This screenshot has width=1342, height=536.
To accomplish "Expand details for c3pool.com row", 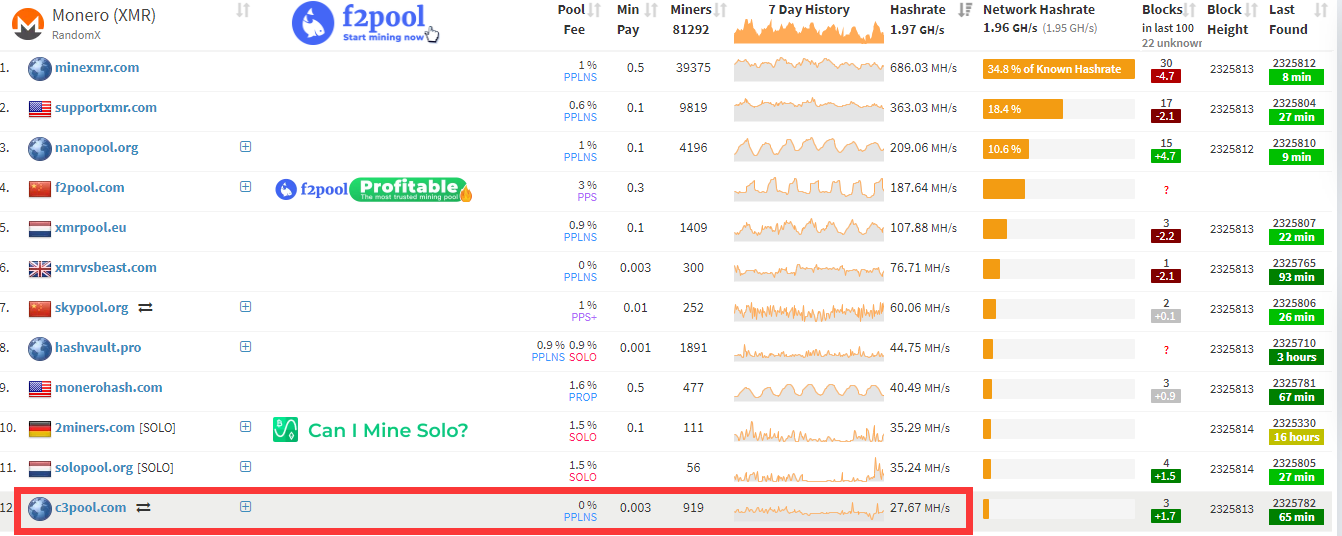I will click(246, 507).
